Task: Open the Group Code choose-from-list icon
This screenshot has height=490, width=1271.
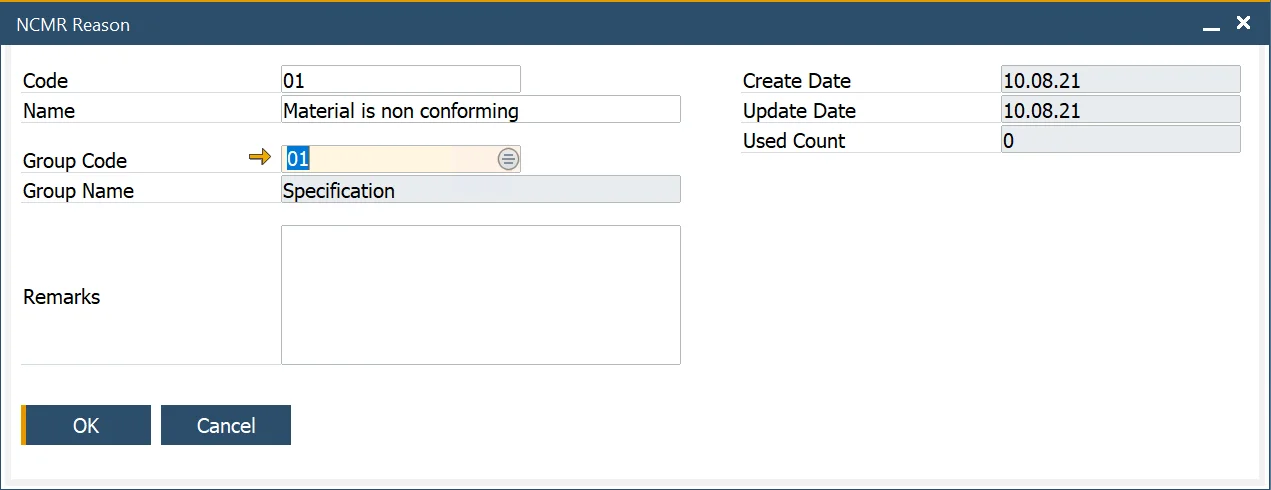Action: [508, 159]
